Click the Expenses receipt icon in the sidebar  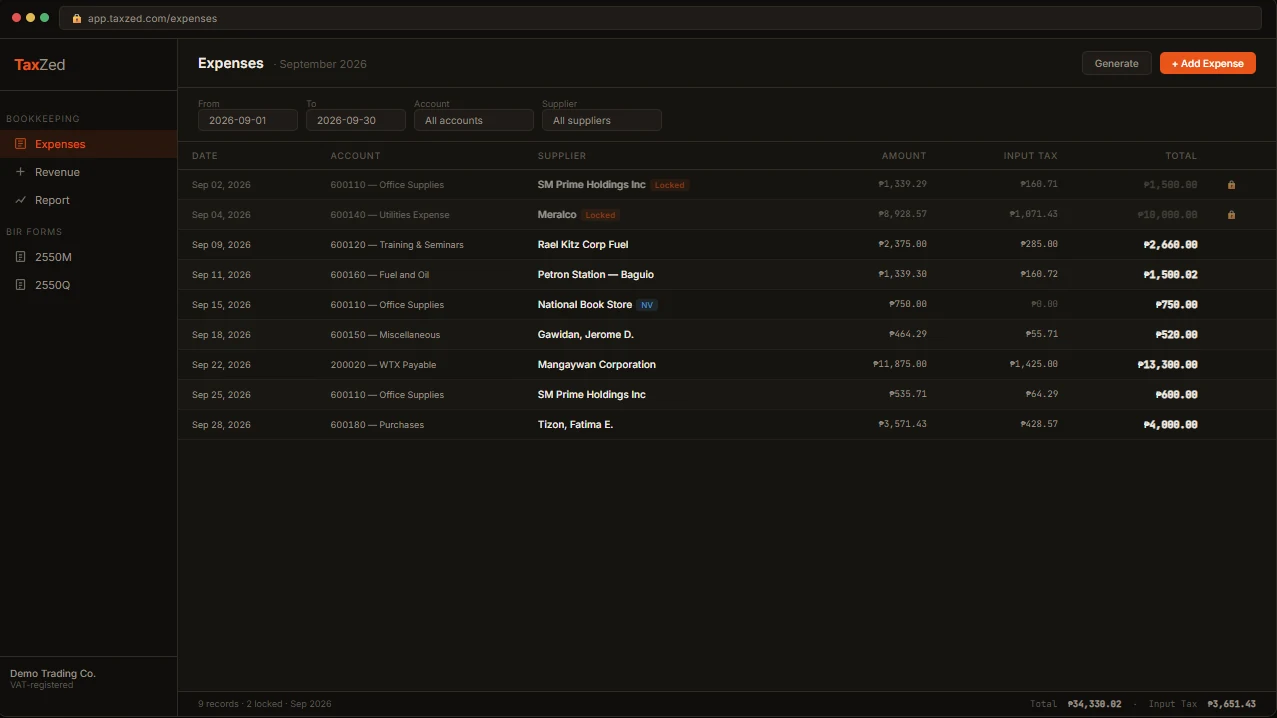(20, 144)
